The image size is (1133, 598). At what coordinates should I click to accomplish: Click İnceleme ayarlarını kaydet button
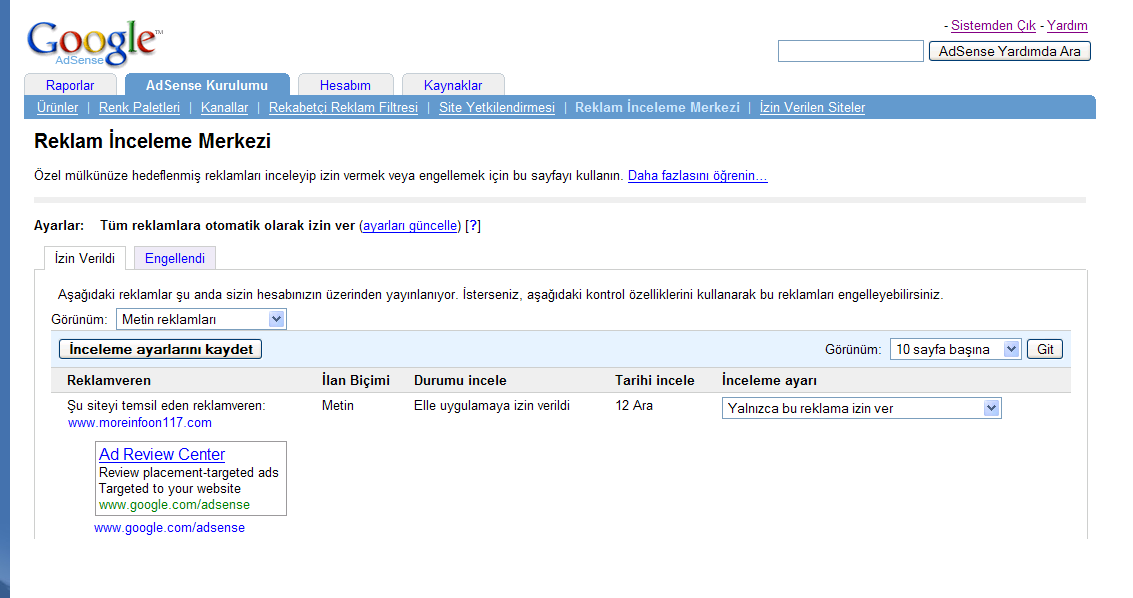(160, 350)
